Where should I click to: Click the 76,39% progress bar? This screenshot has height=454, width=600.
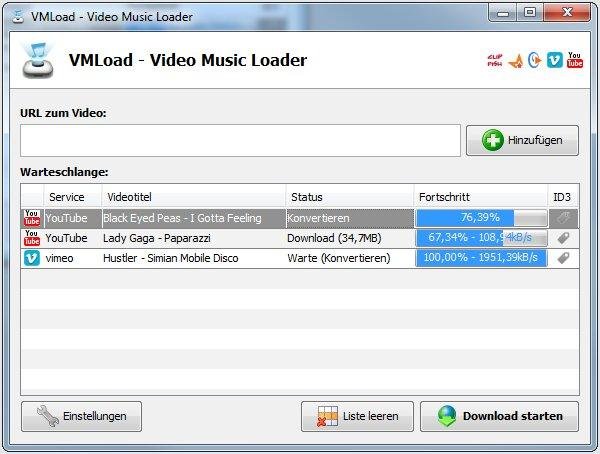point(481,218)
